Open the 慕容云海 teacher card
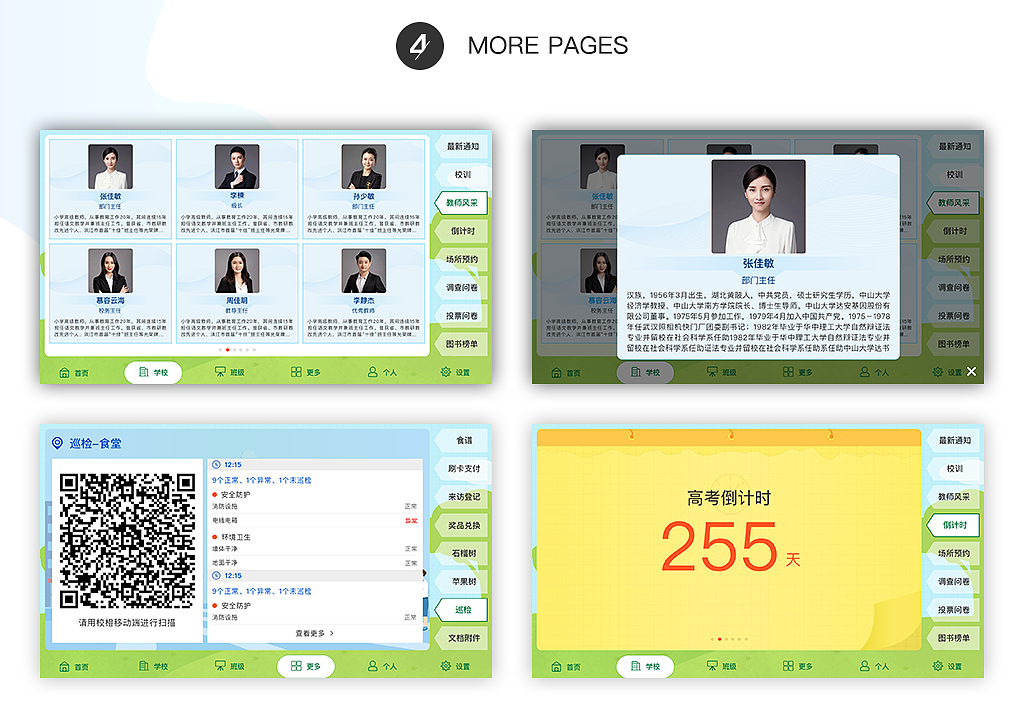Viewport: 1024px width, 724px height. coord(110,293)
